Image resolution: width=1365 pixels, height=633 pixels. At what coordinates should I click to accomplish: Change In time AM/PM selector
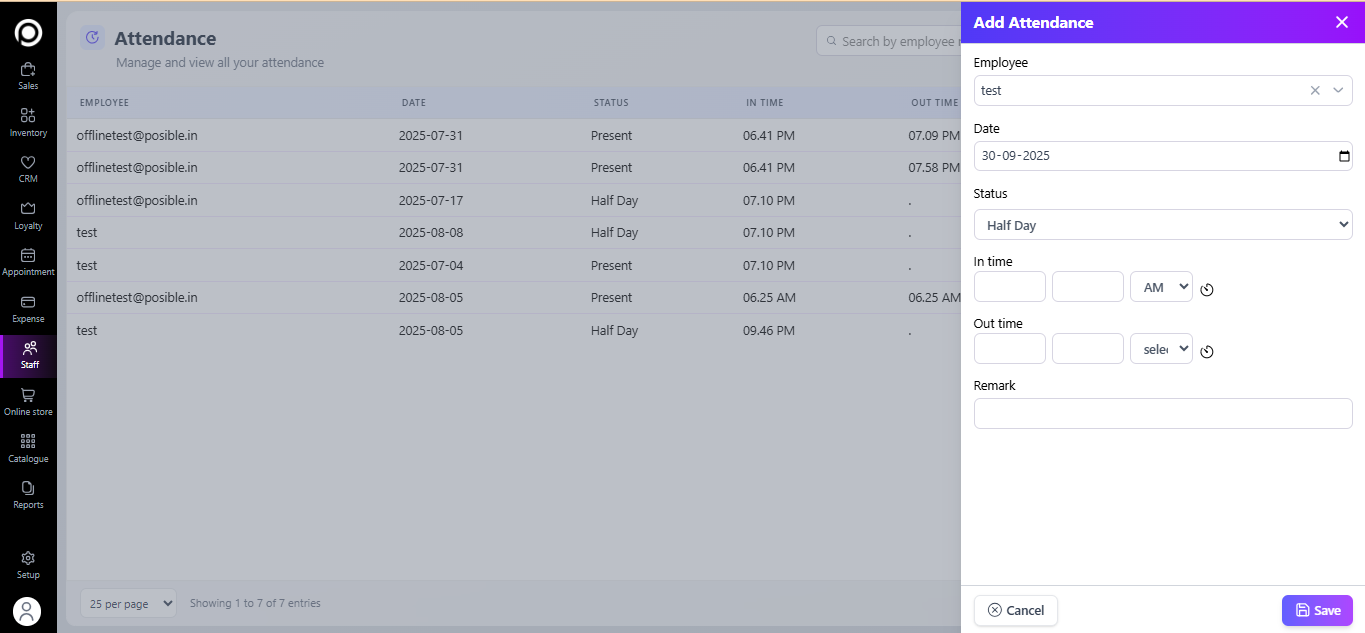click(x=1161, y=287)
